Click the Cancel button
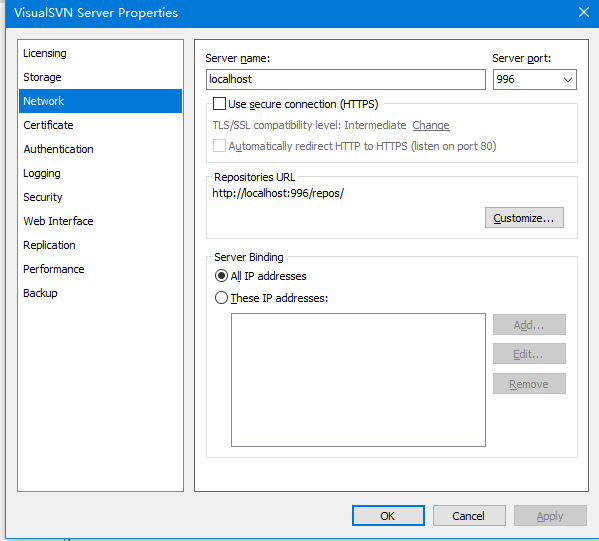599x541 pixels. 469,516
